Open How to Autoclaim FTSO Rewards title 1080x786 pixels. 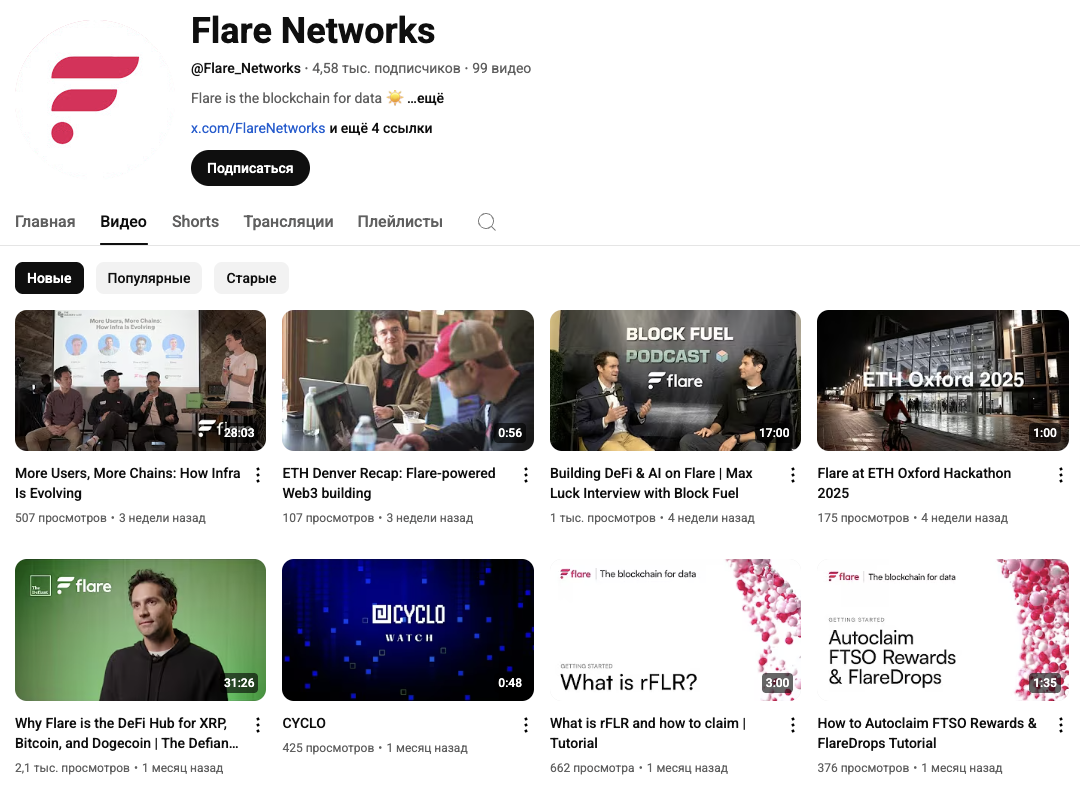(x=927, y=733)
